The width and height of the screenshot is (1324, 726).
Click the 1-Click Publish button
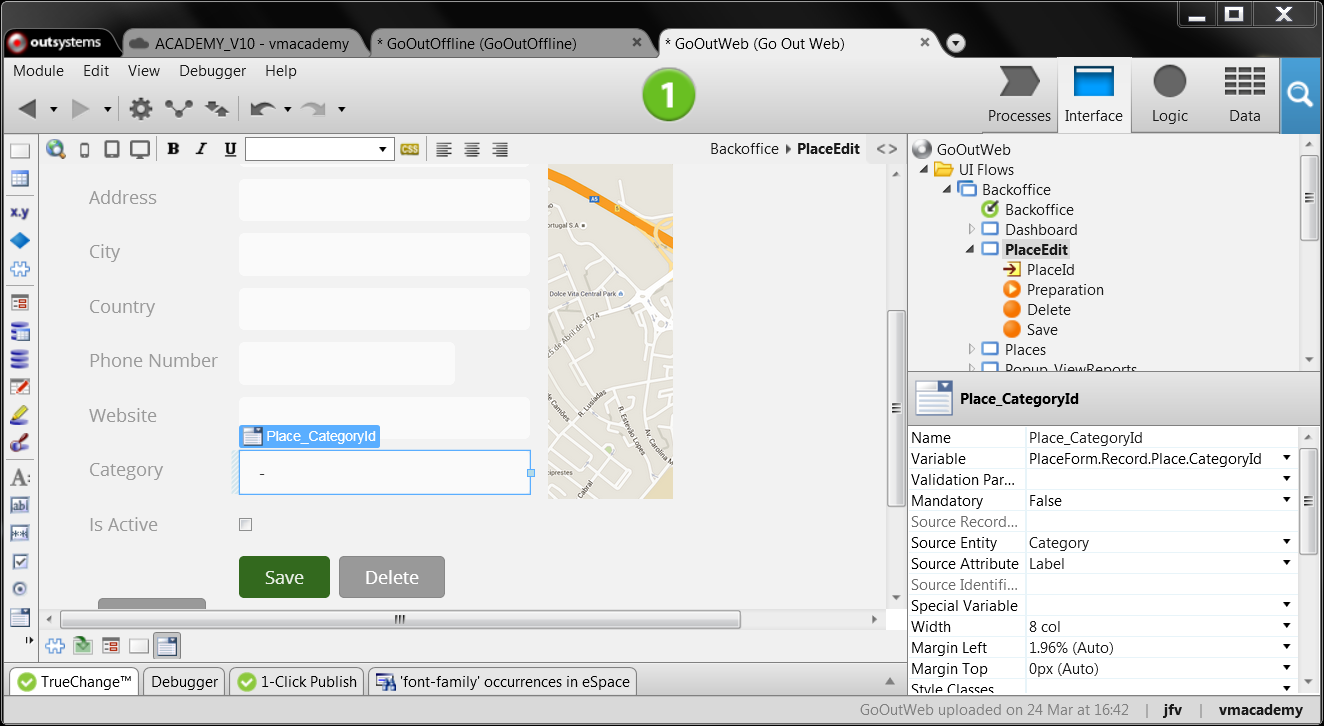[x=296, y=681]
